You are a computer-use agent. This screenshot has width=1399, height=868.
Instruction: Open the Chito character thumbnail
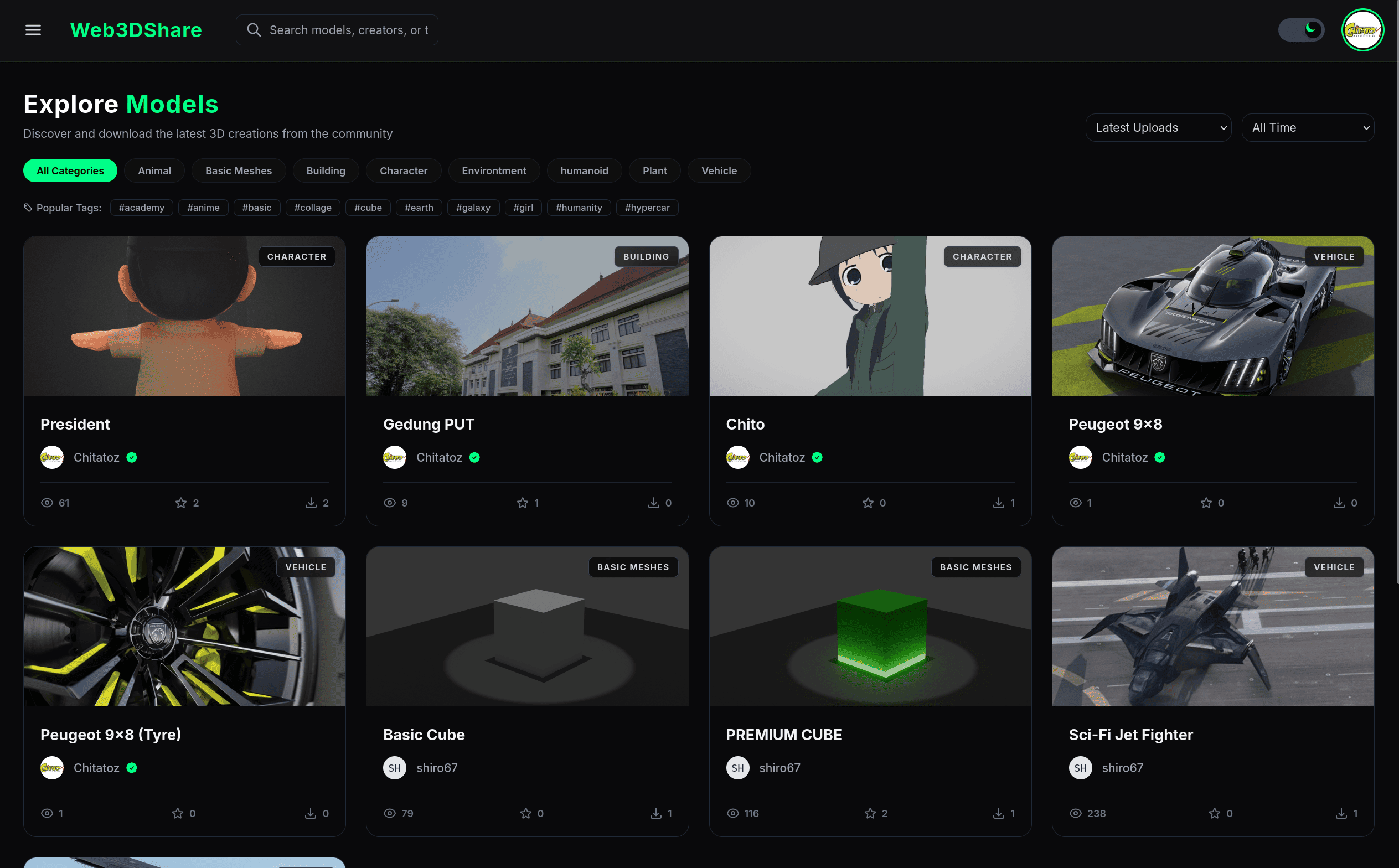[870, 316]
